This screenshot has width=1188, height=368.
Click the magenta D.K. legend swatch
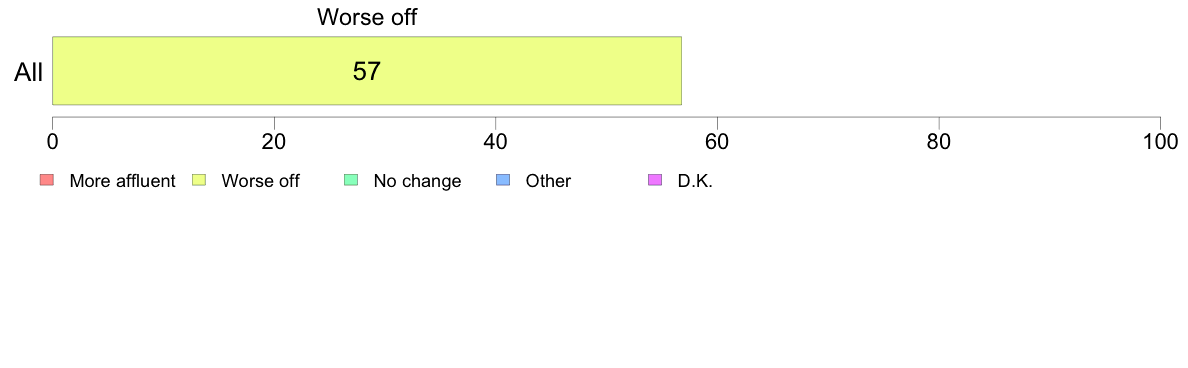[655, 180]
